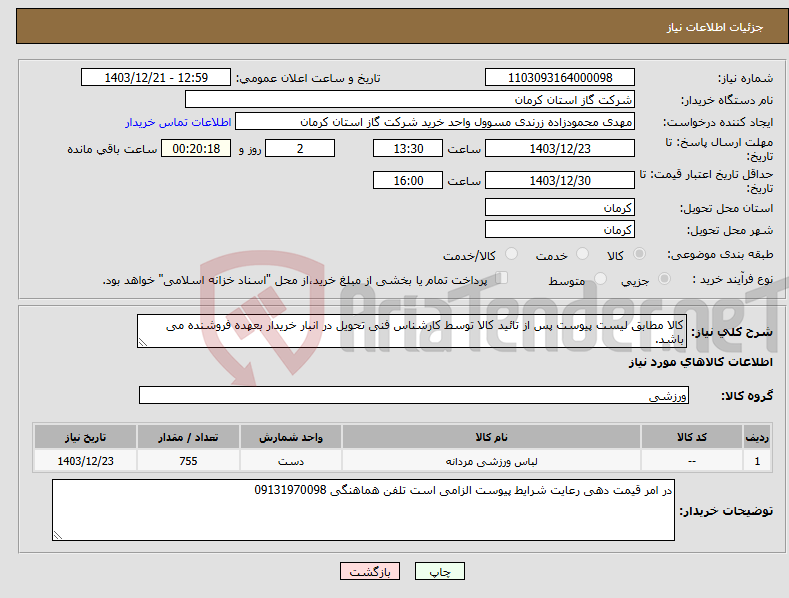
Task: Click the تاریخ نیاز column header
Action: [x=86, y=437]
